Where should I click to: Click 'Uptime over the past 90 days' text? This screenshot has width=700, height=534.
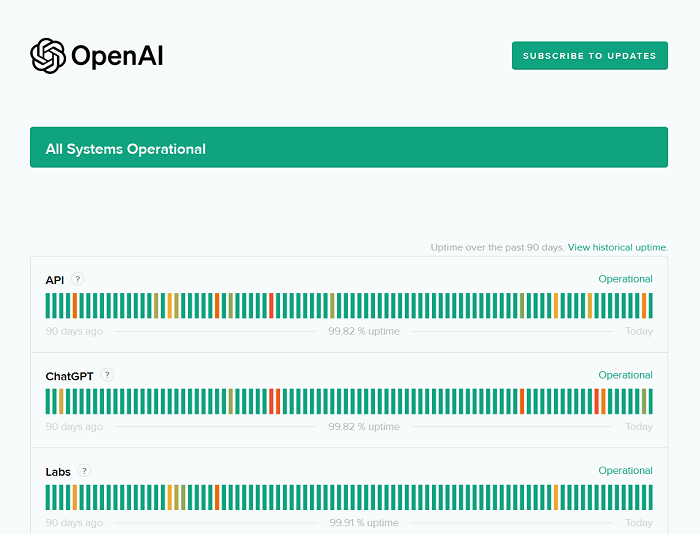(498, 247)
